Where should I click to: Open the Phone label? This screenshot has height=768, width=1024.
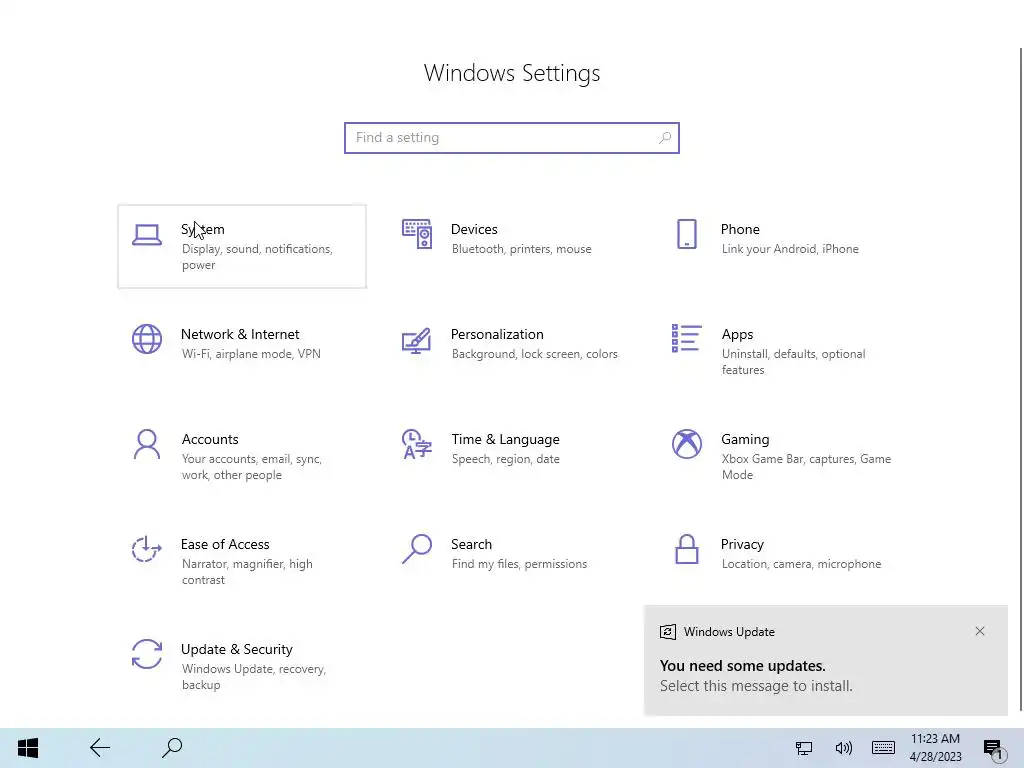point(740,229)
